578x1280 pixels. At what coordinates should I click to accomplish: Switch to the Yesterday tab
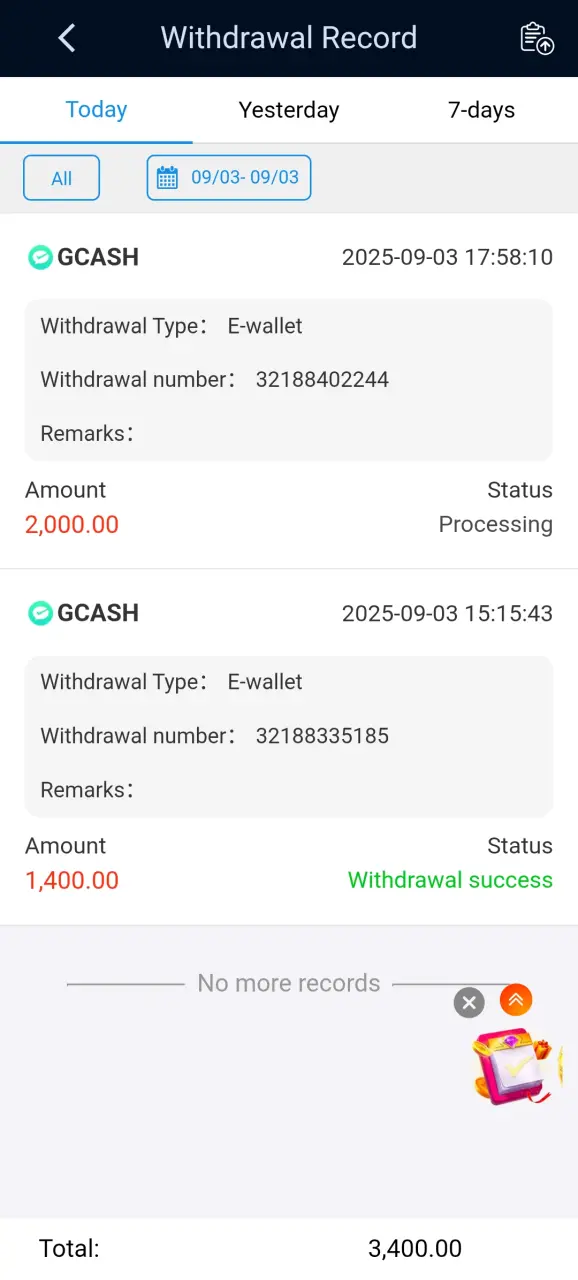click(289, 110)
